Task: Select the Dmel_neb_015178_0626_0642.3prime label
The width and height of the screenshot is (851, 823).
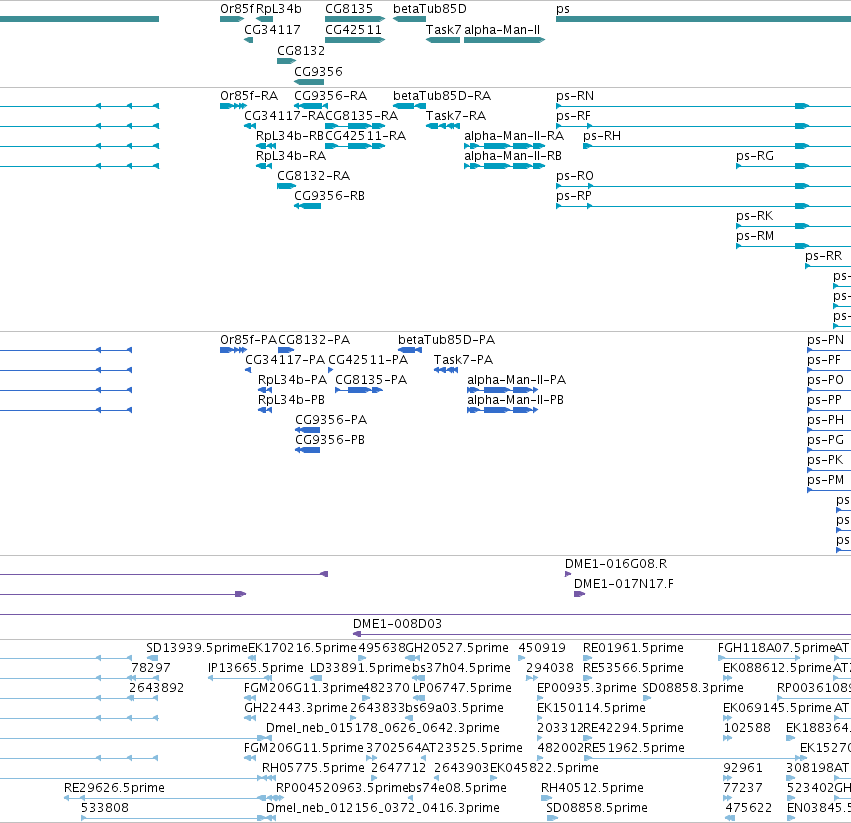Action: 382,728
